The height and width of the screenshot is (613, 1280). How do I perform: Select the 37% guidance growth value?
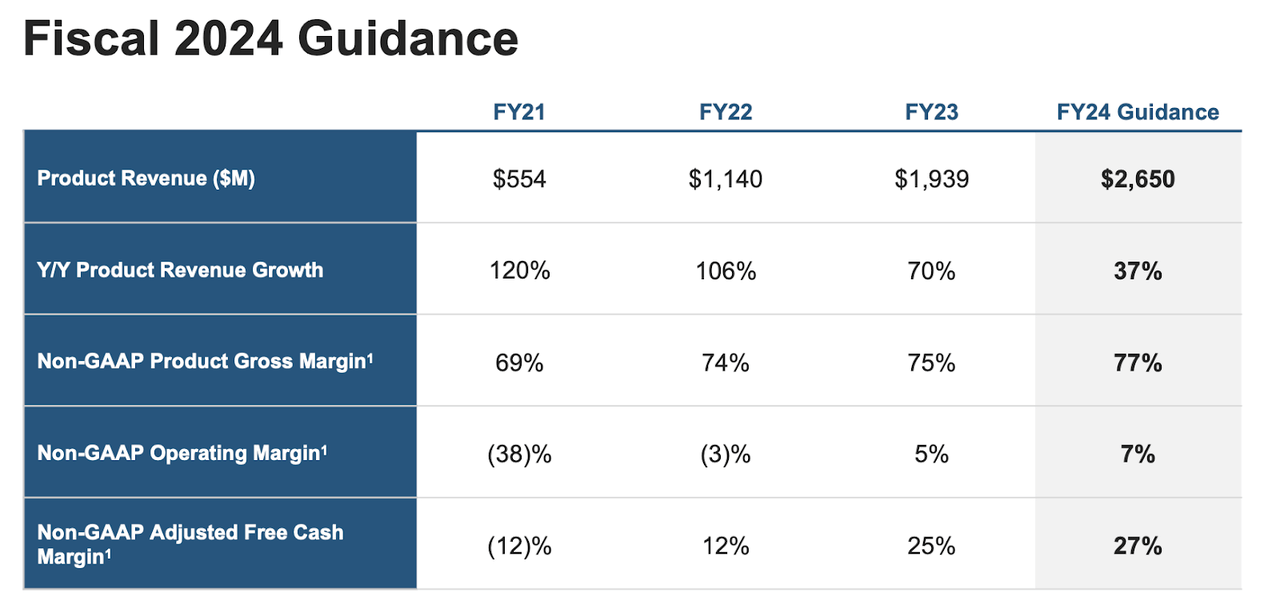point(1138,270)
